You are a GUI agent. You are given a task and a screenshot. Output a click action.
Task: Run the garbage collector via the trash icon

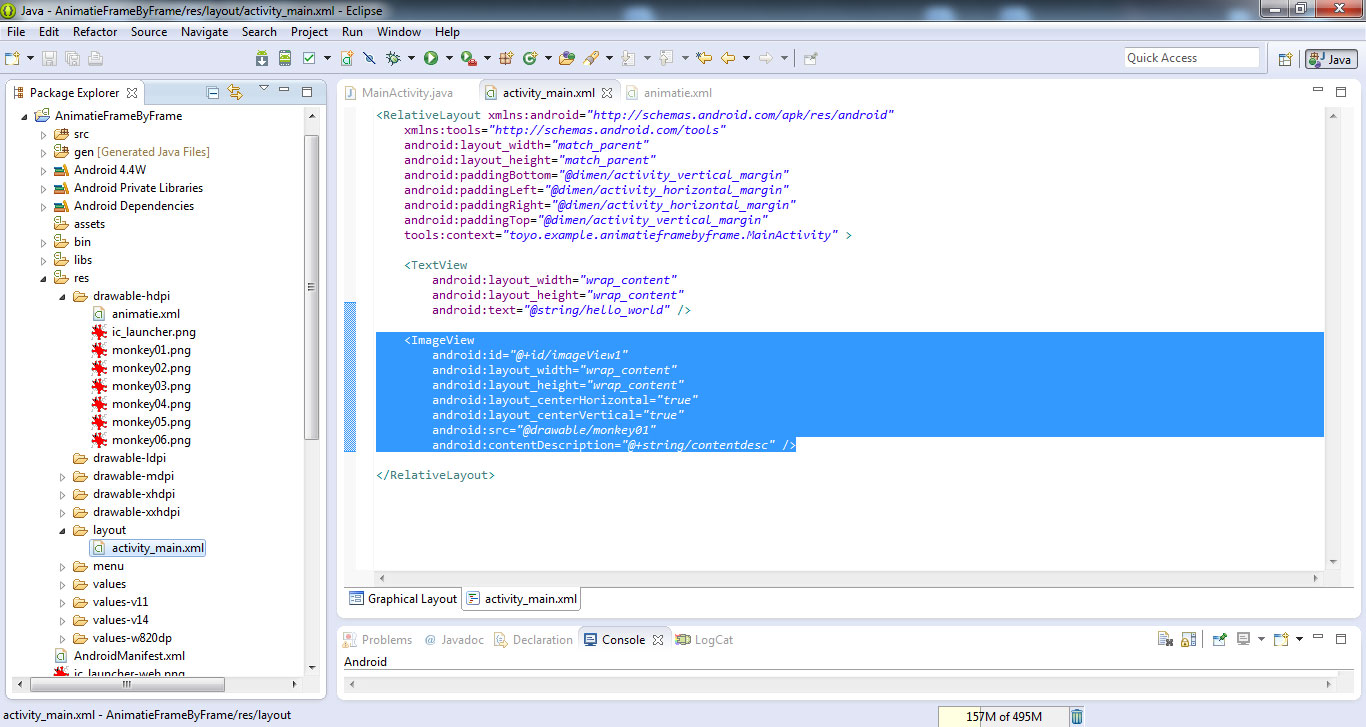[1077, 716]
